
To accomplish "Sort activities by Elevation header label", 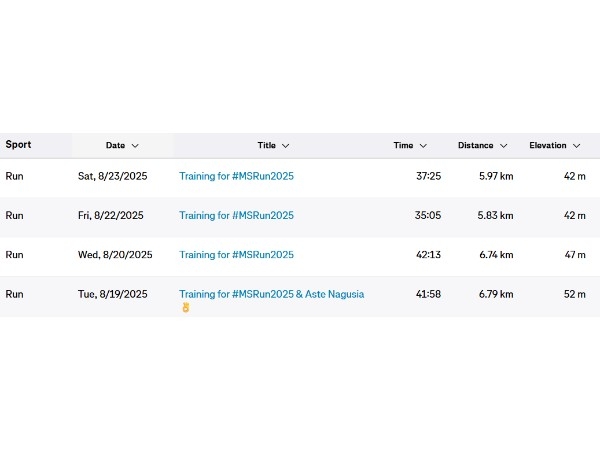I will [x=548, y=145].
